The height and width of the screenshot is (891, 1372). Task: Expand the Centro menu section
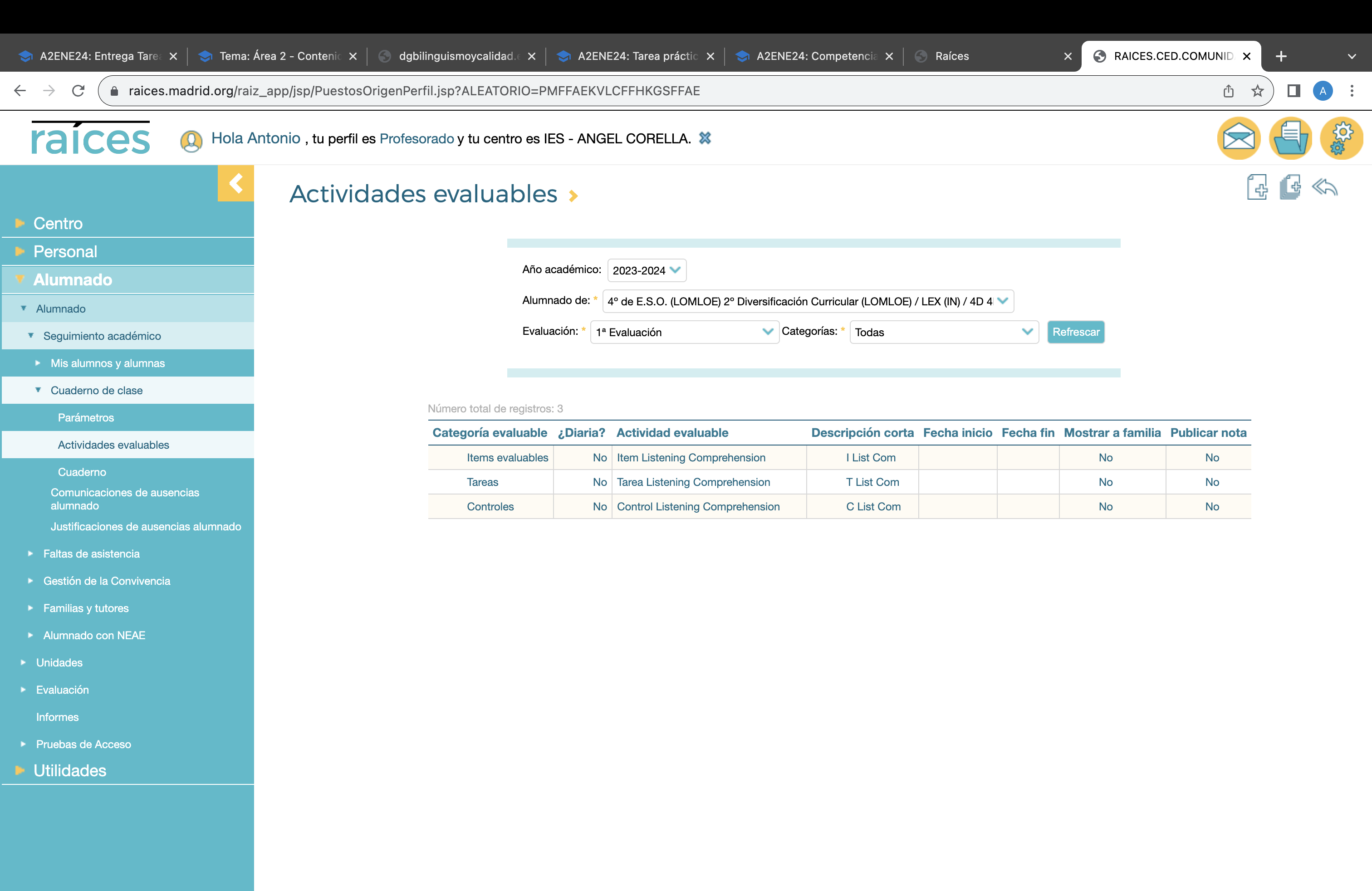(58, 223)
